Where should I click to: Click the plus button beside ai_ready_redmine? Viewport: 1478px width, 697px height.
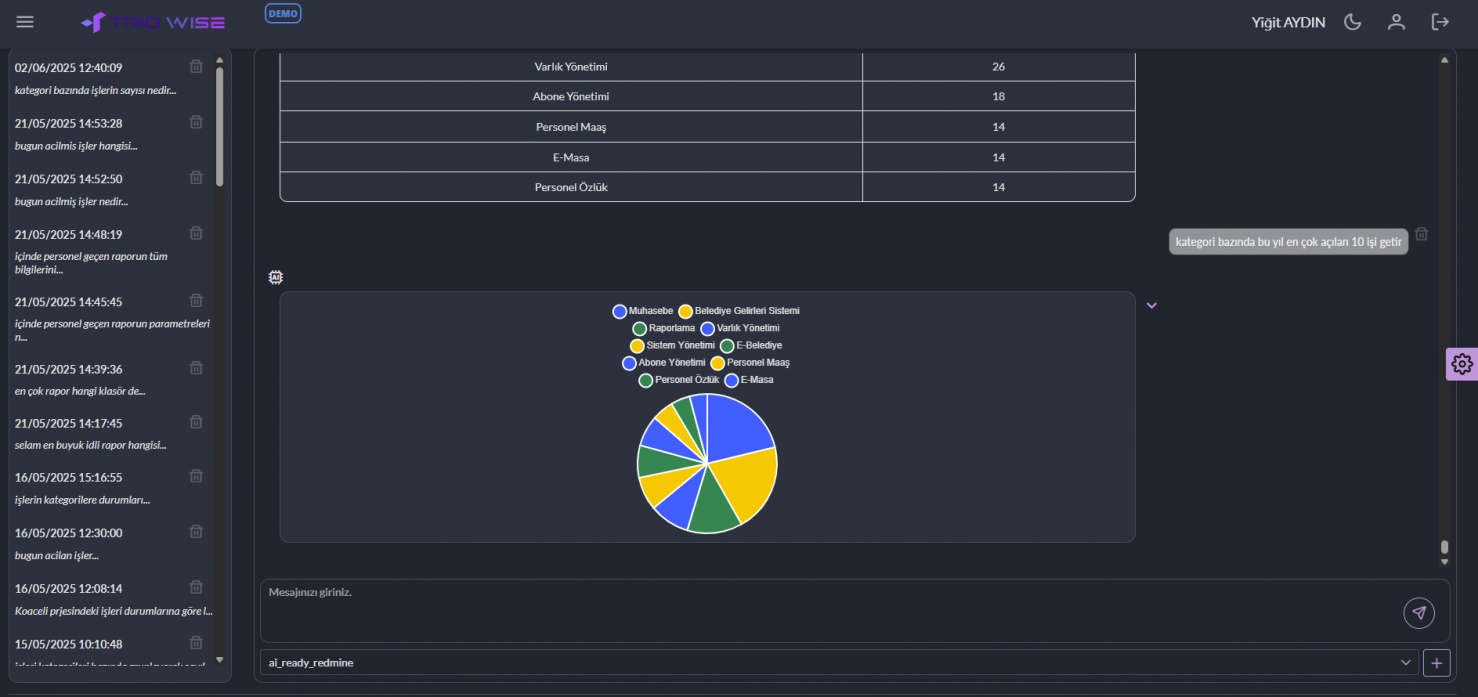click(1436, 662)
